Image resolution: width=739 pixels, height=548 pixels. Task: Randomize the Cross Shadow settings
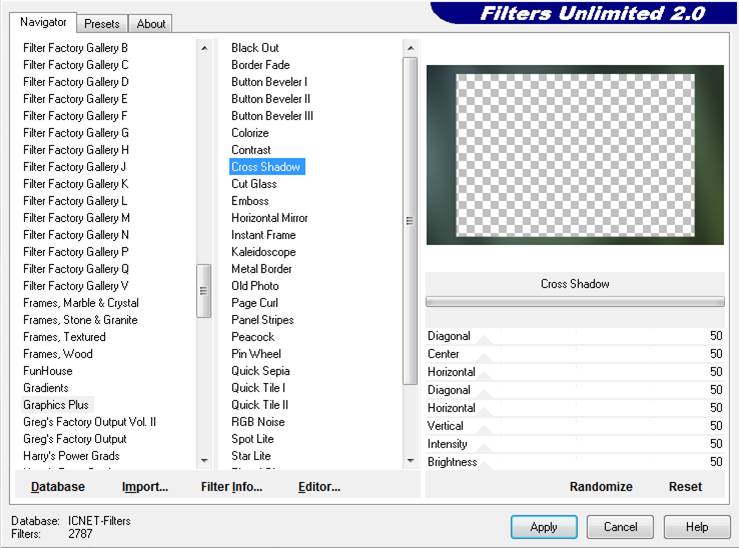(x=601, y=487)
